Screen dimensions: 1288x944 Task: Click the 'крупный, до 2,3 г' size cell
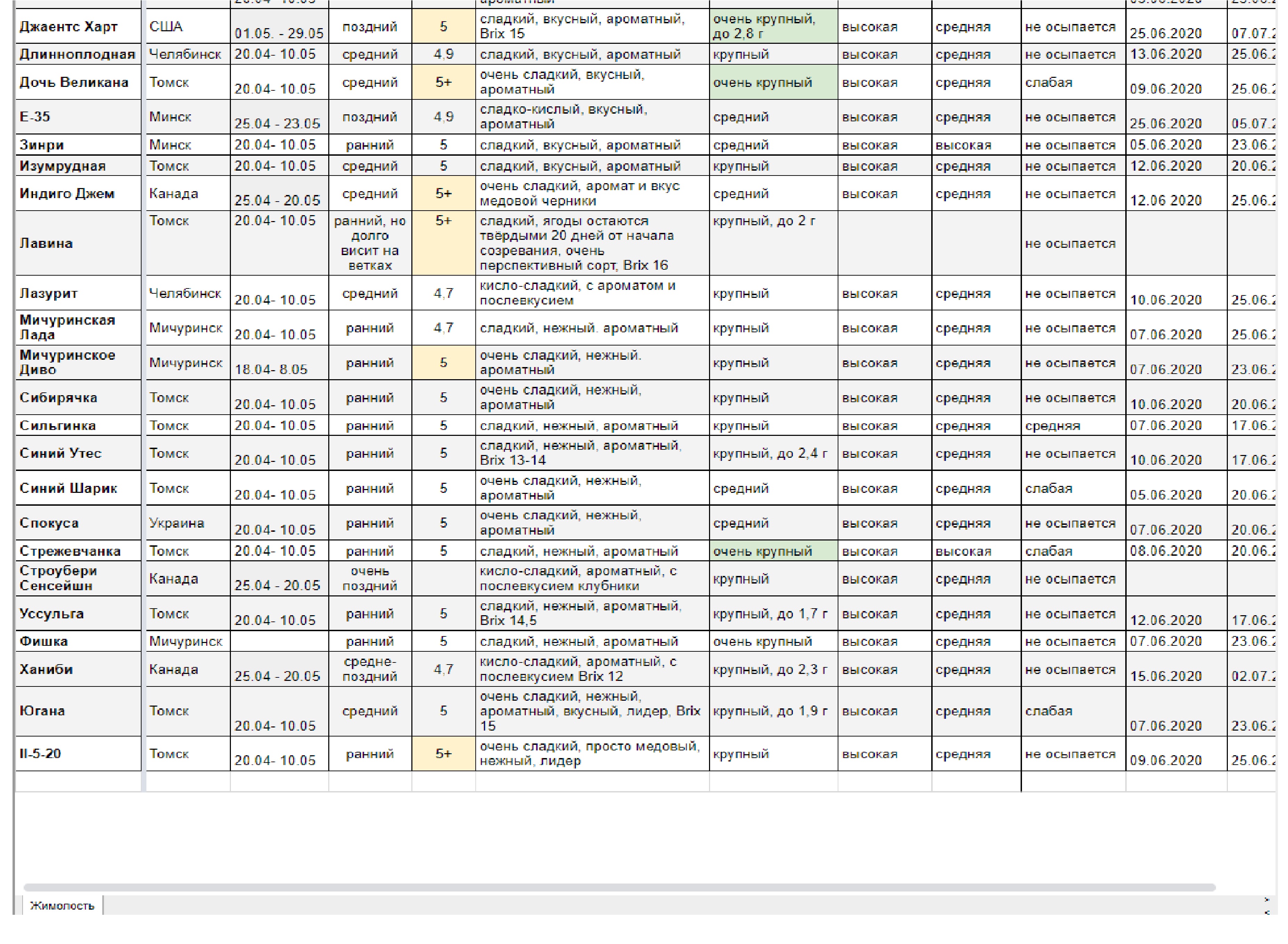[773, 669]
